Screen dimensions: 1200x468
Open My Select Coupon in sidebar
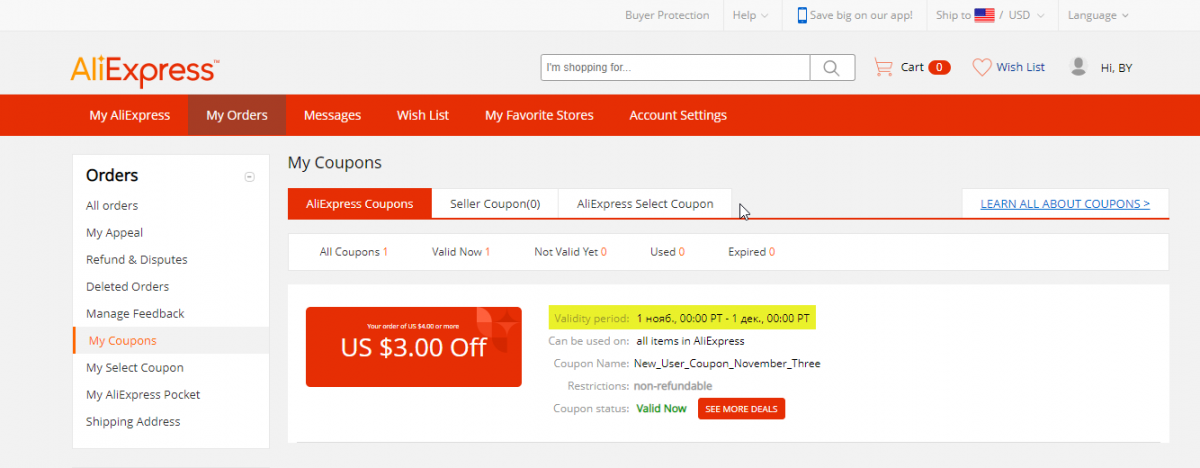[x=135, y=367]
